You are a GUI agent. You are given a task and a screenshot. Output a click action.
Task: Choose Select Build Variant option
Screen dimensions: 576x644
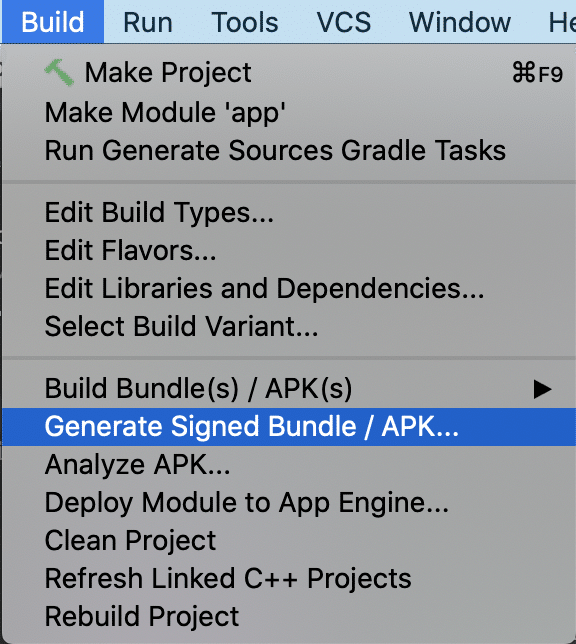tap(289, 326)
